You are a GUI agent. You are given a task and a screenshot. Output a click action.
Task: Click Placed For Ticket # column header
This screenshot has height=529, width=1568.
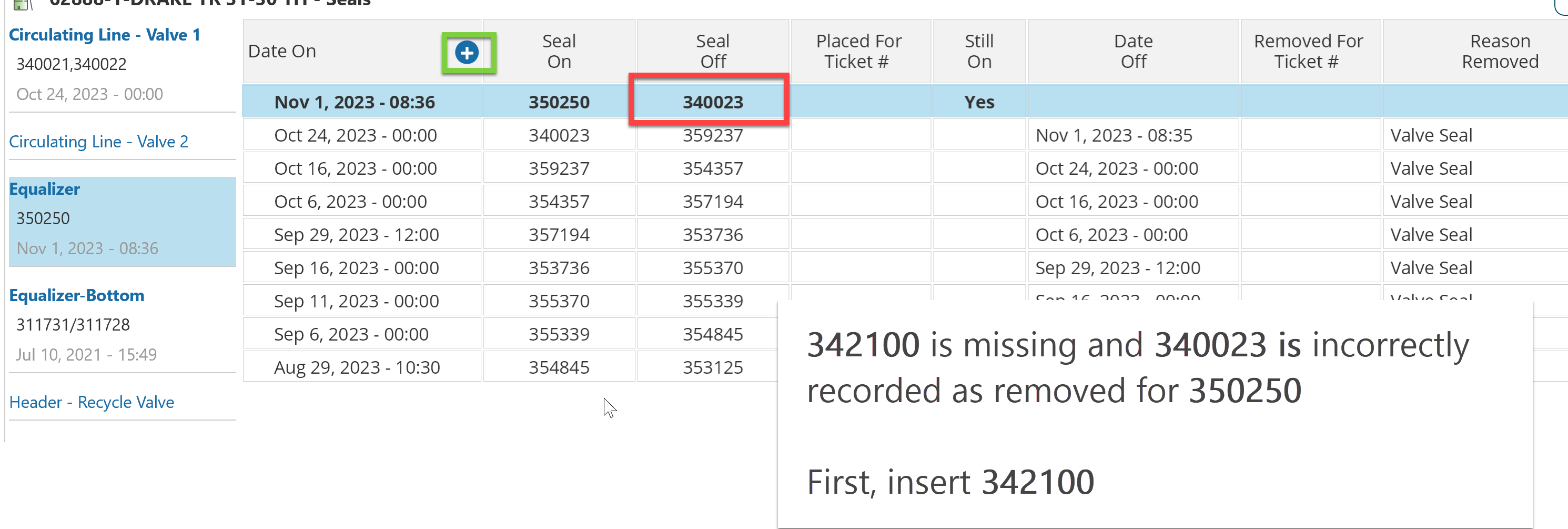tap(859, 52)
